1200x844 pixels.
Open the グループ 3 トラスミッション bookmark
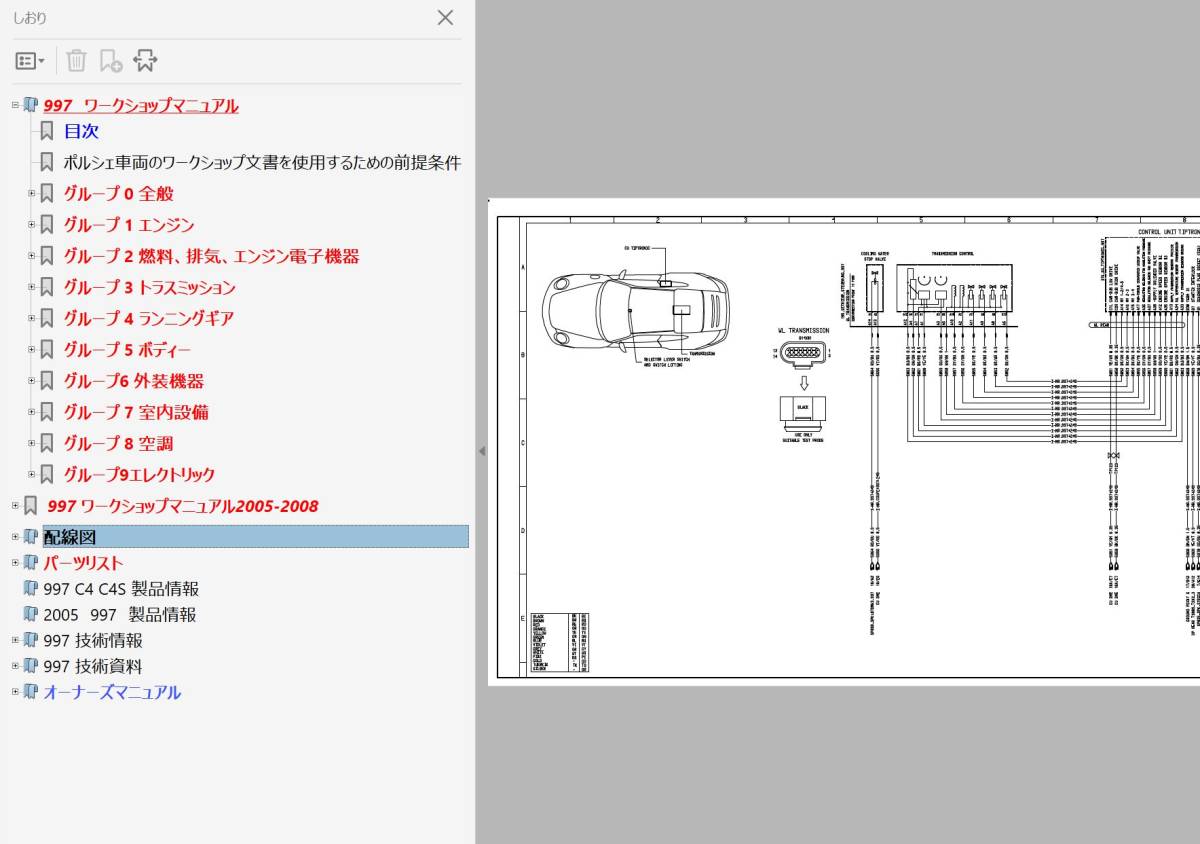click(150, 287)
